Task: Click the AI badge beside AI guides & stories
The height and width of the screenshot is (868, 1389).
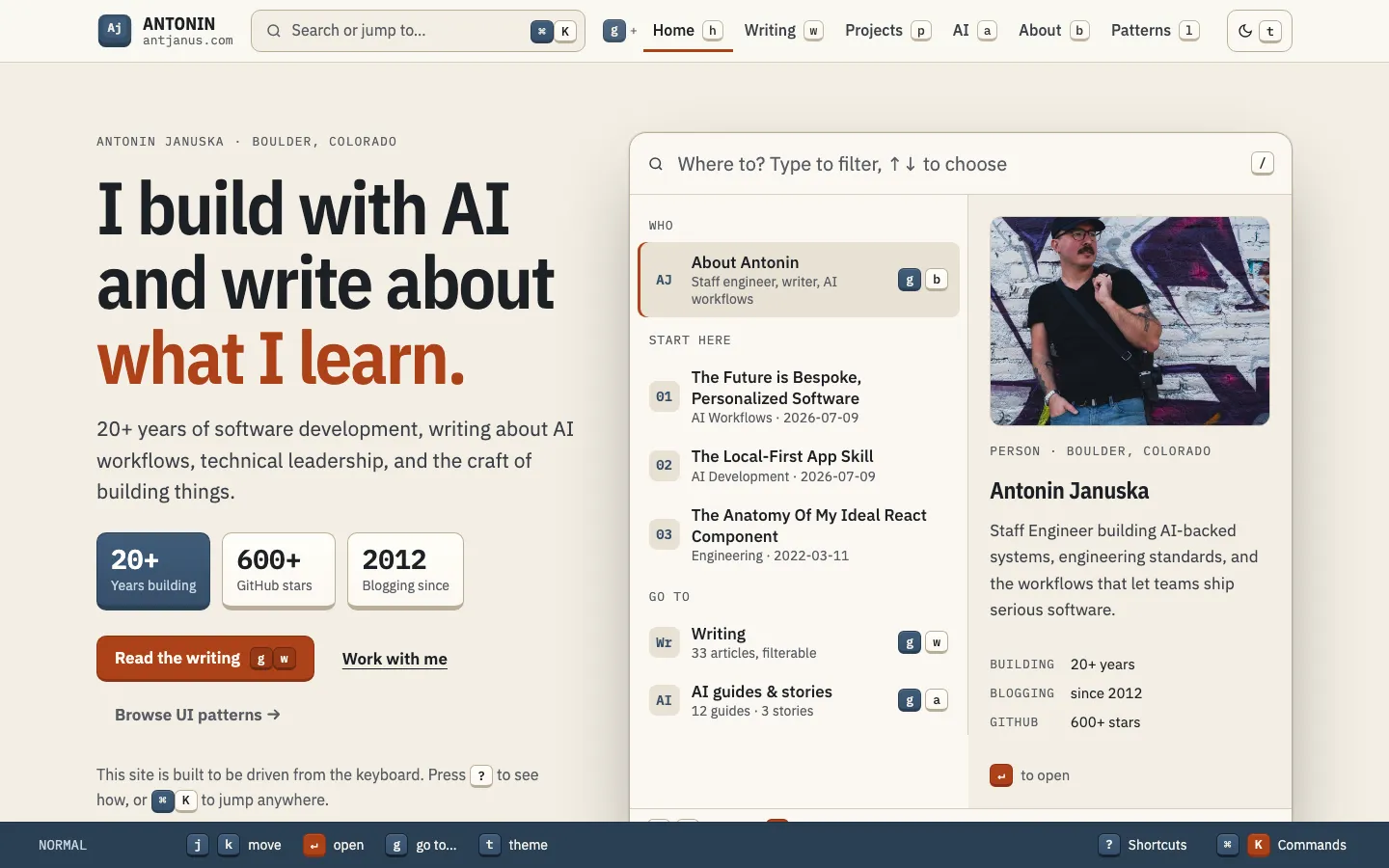Action: 665,700
